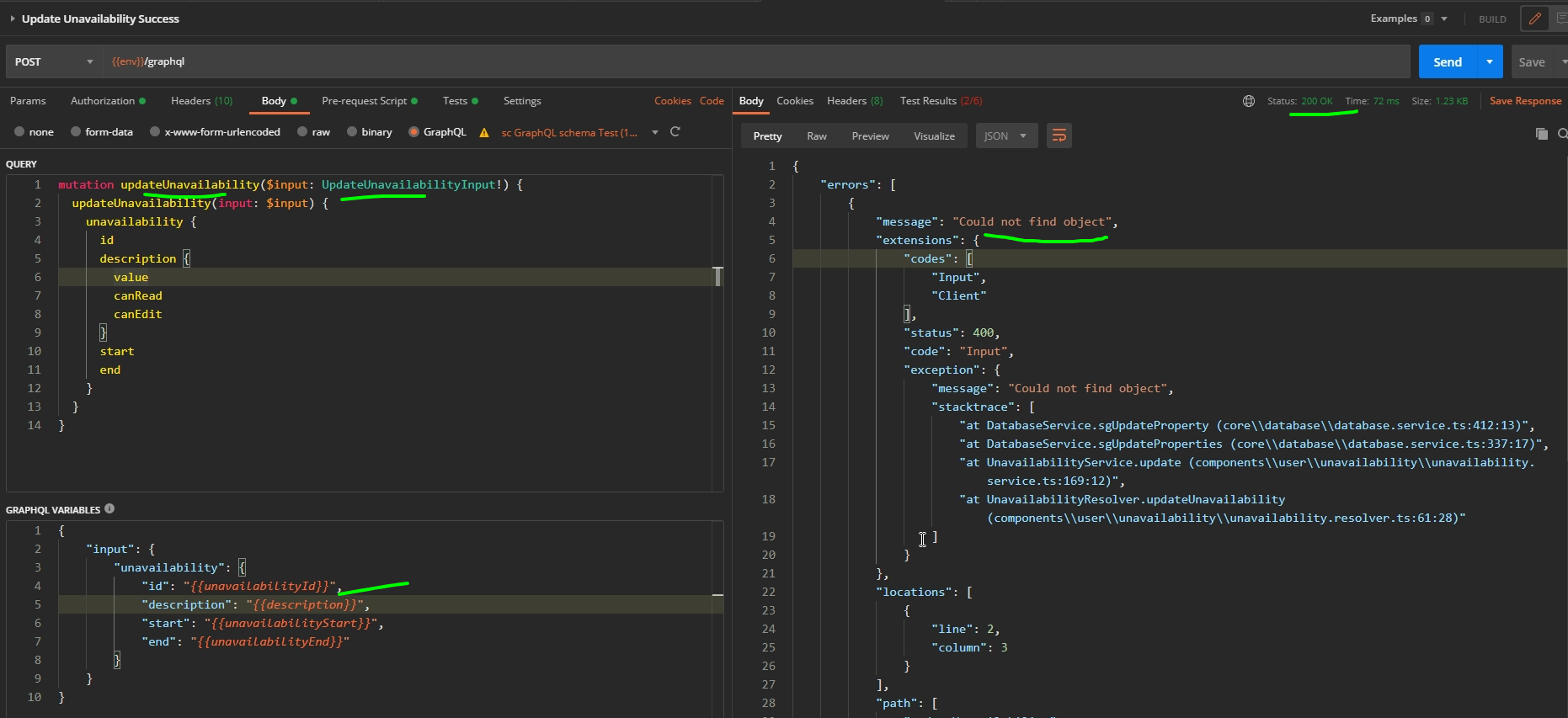Click the Save button
The width and height of the screenshot is (1568, 718).
[x=1532, y=61]
